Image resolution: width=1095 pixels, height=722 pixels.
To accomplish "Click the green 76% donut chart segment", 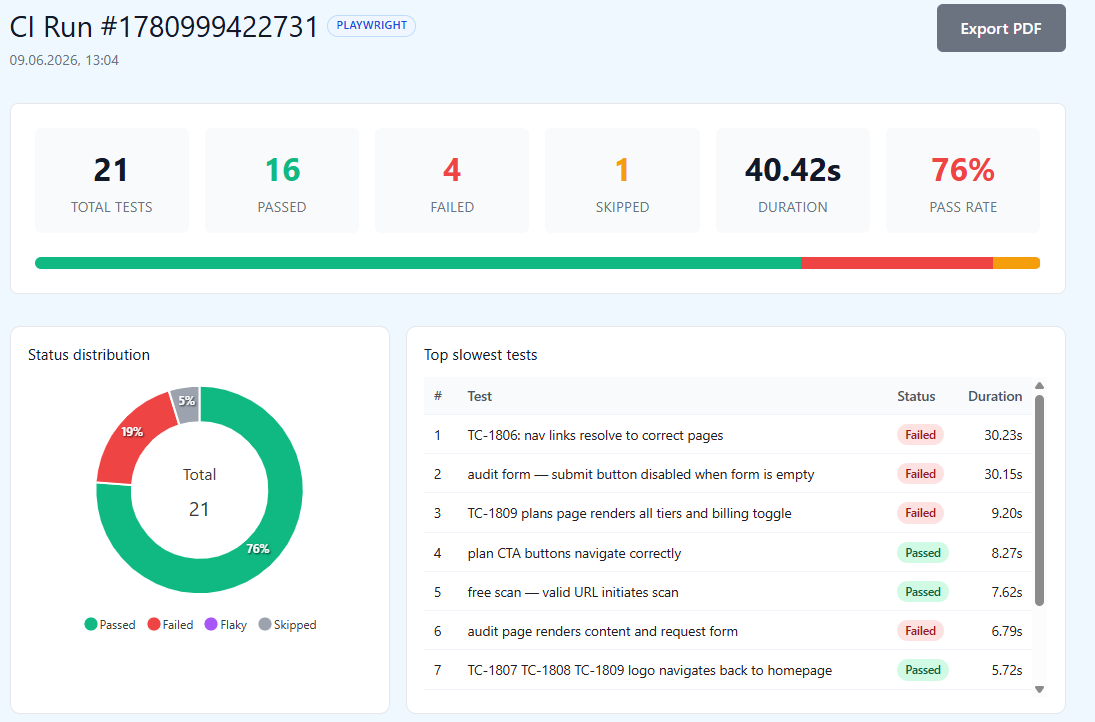I will pos(258,548).
